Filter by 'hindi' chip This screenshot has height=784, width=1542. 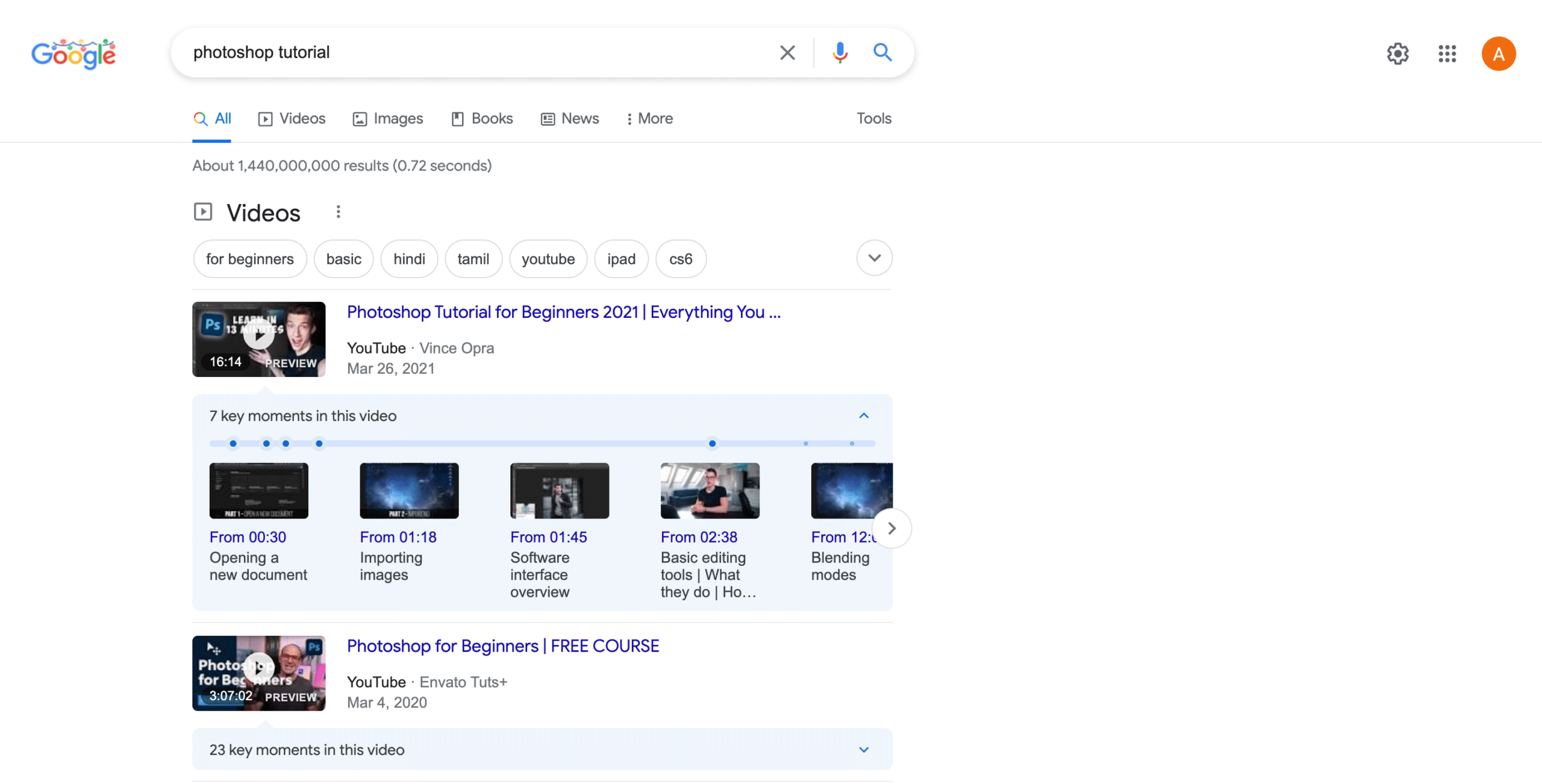pos(409,259)
